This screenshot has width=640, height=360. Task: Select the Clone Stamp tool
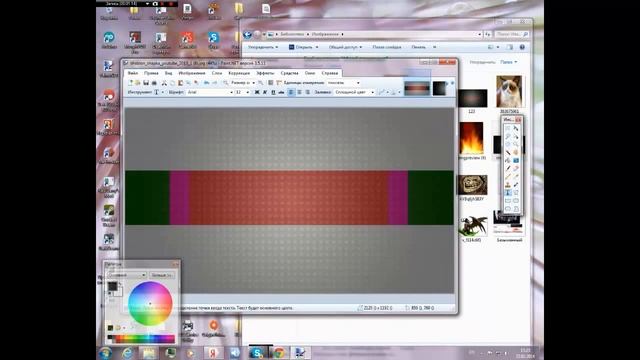(508, 184)
